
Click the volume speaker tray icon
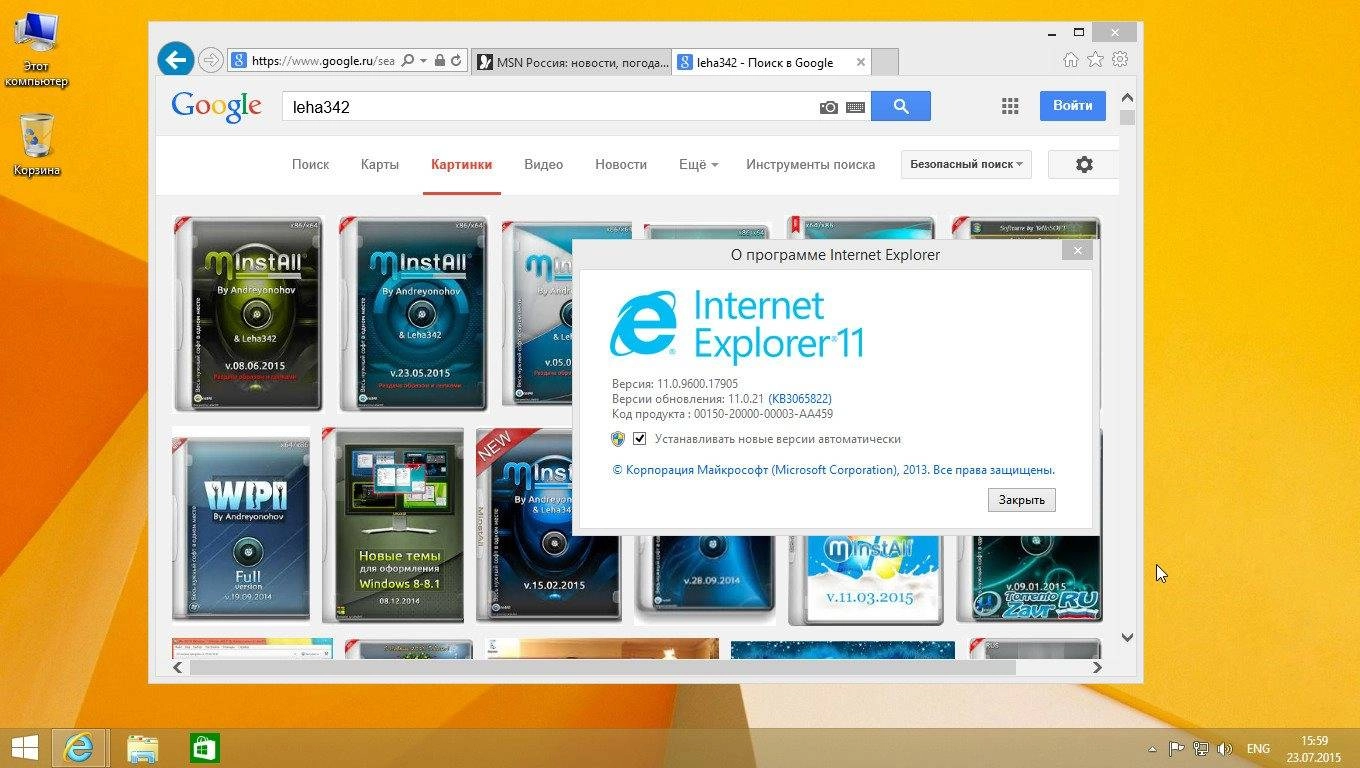pyautogui.click(x=1224, y=748)
